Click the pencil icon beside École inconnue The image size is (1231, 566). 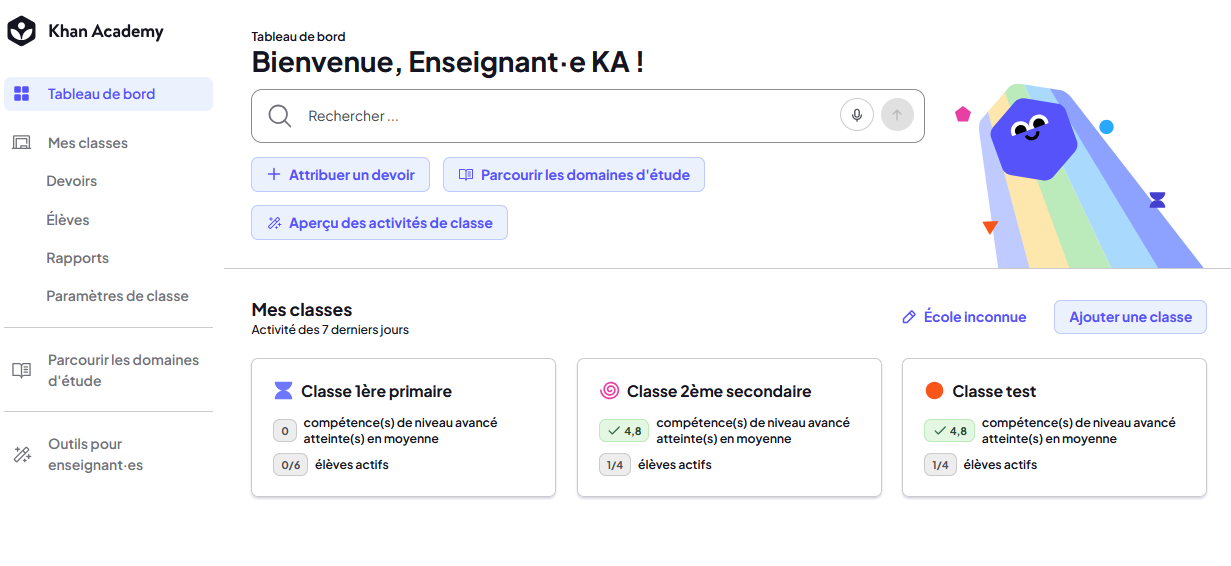click(909, 317)
